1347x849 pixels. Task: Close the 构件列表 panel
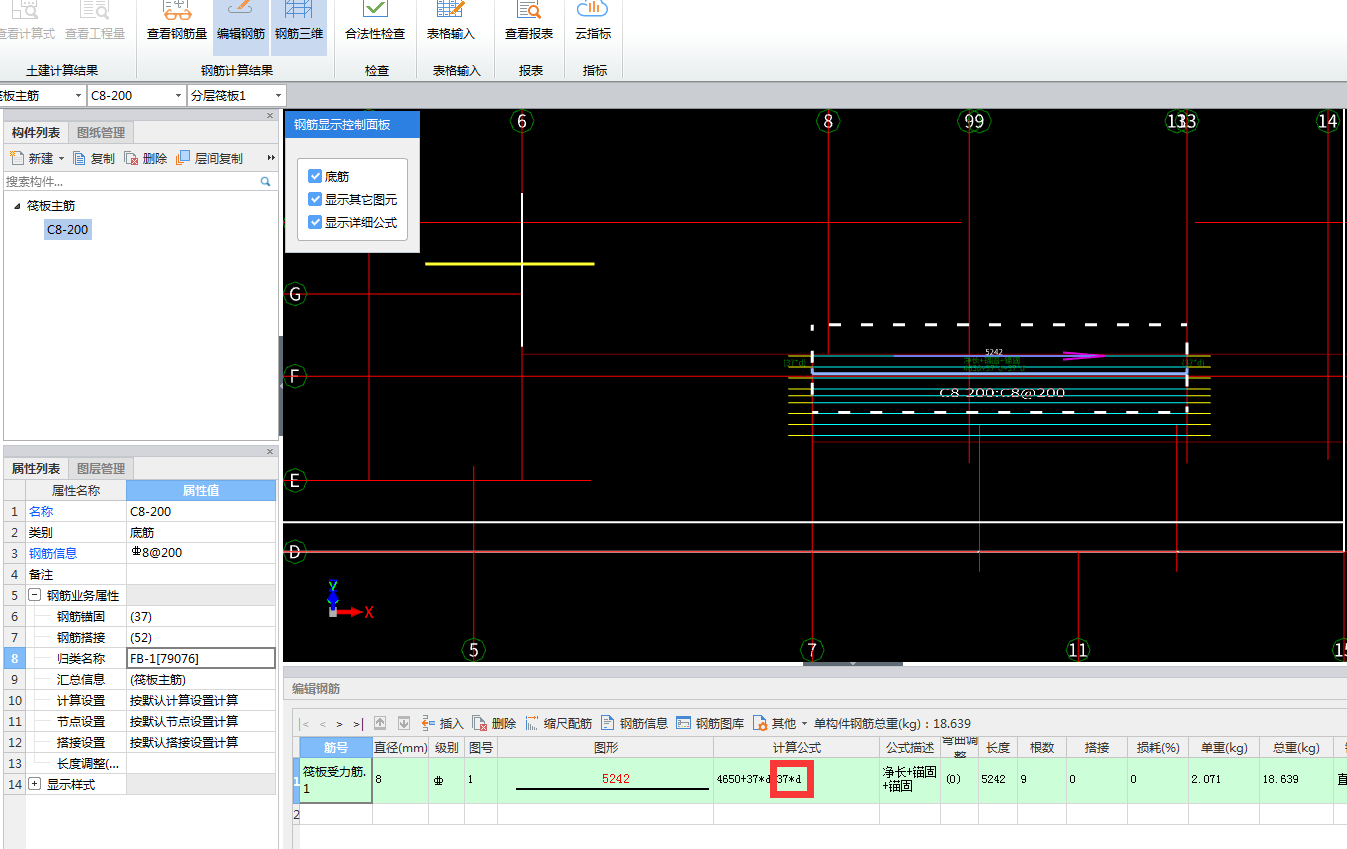tap(270, 116)
